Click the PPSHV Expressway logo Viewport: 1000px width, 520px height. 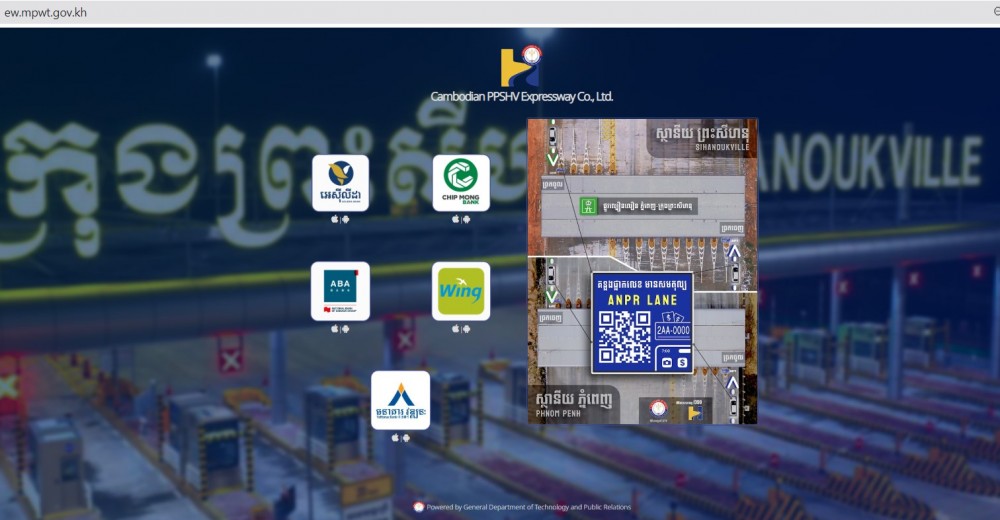pos(521,66)
